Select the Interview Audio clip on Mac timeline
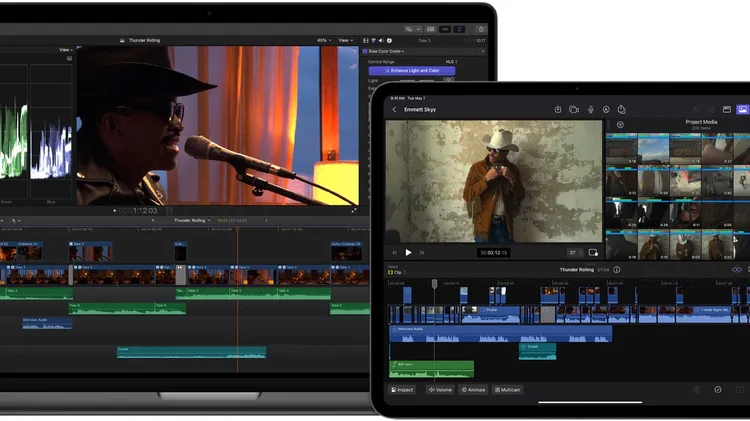This screenshot has width=750, height=421. tap(47, 323)
